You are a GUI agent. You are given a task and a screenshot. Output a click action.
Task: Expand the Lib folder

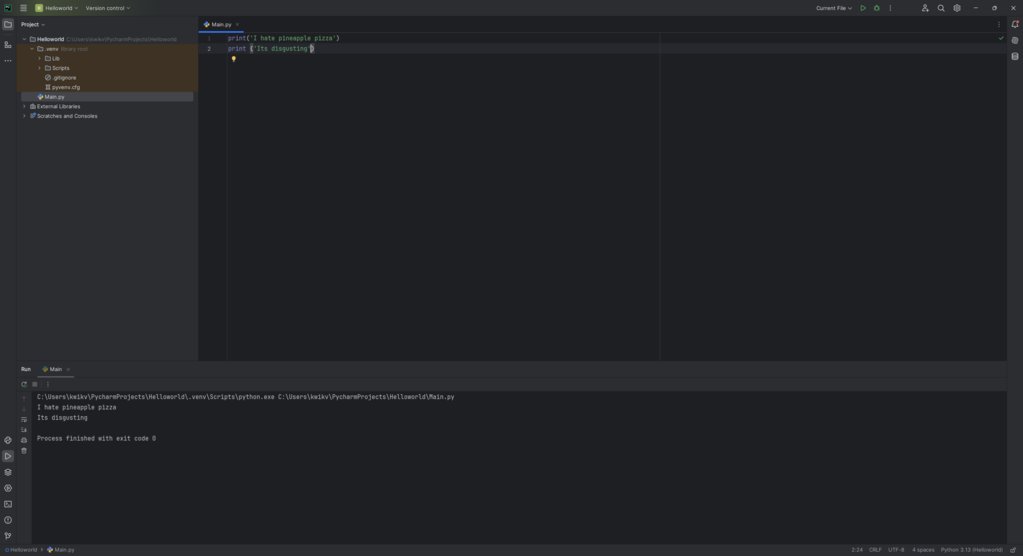click(x=40, y=58)
